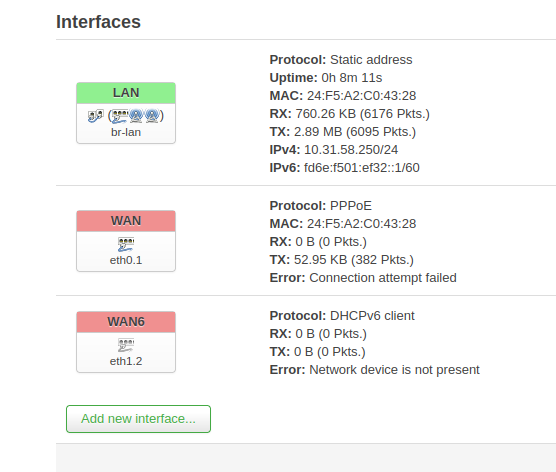Click the greyed ethernet icon above eth1.2
Viewport: 556px width, 472px height.
(x=126, y=345)
